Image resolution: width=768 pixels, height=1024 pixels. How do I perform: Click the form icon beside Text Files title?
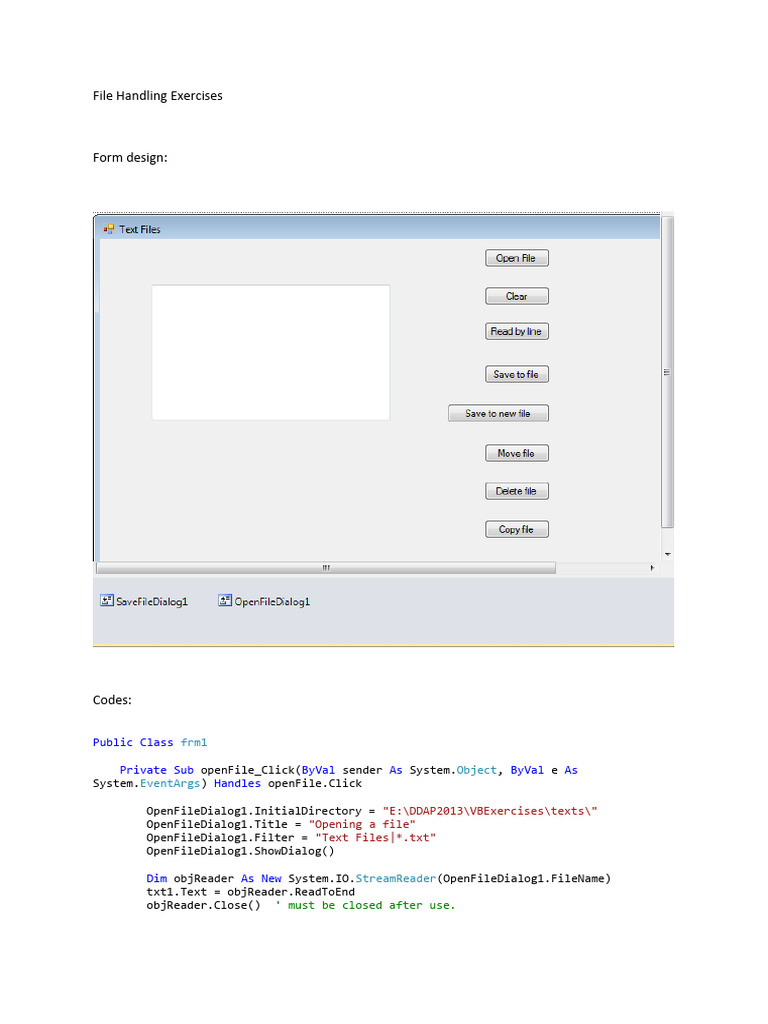tap(108, 229)
